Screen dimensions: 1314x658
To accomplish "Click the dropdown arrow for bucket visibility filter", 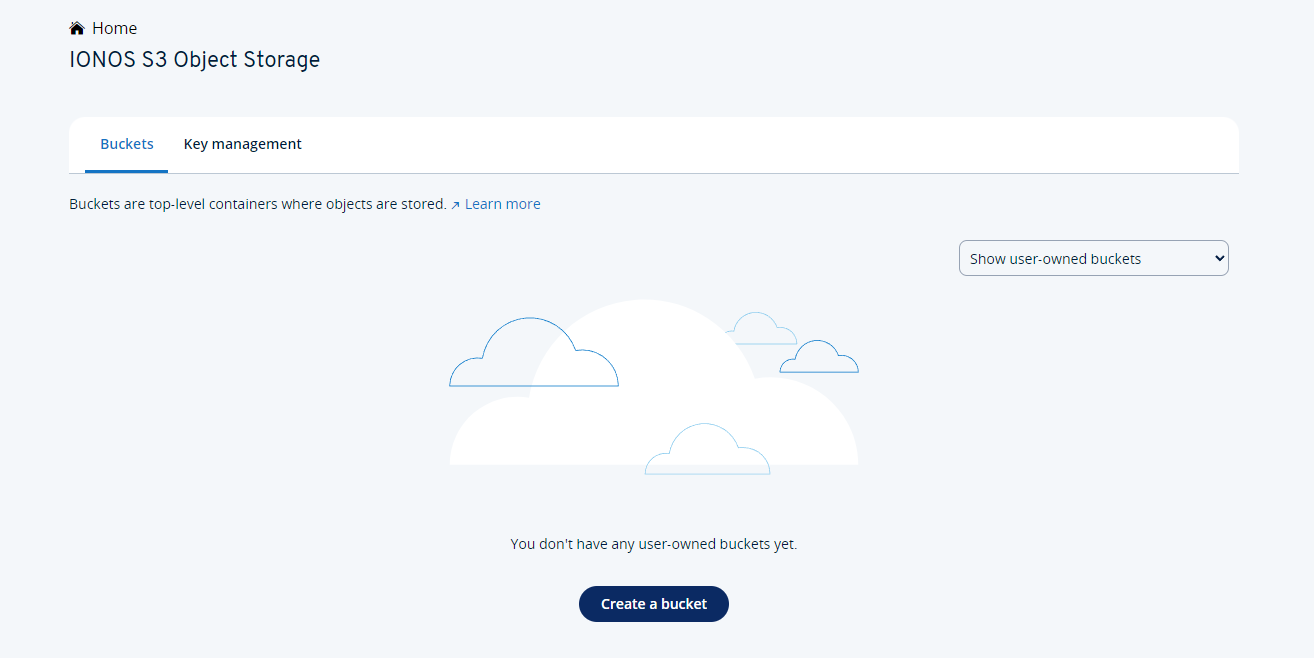I will 1217,258.
